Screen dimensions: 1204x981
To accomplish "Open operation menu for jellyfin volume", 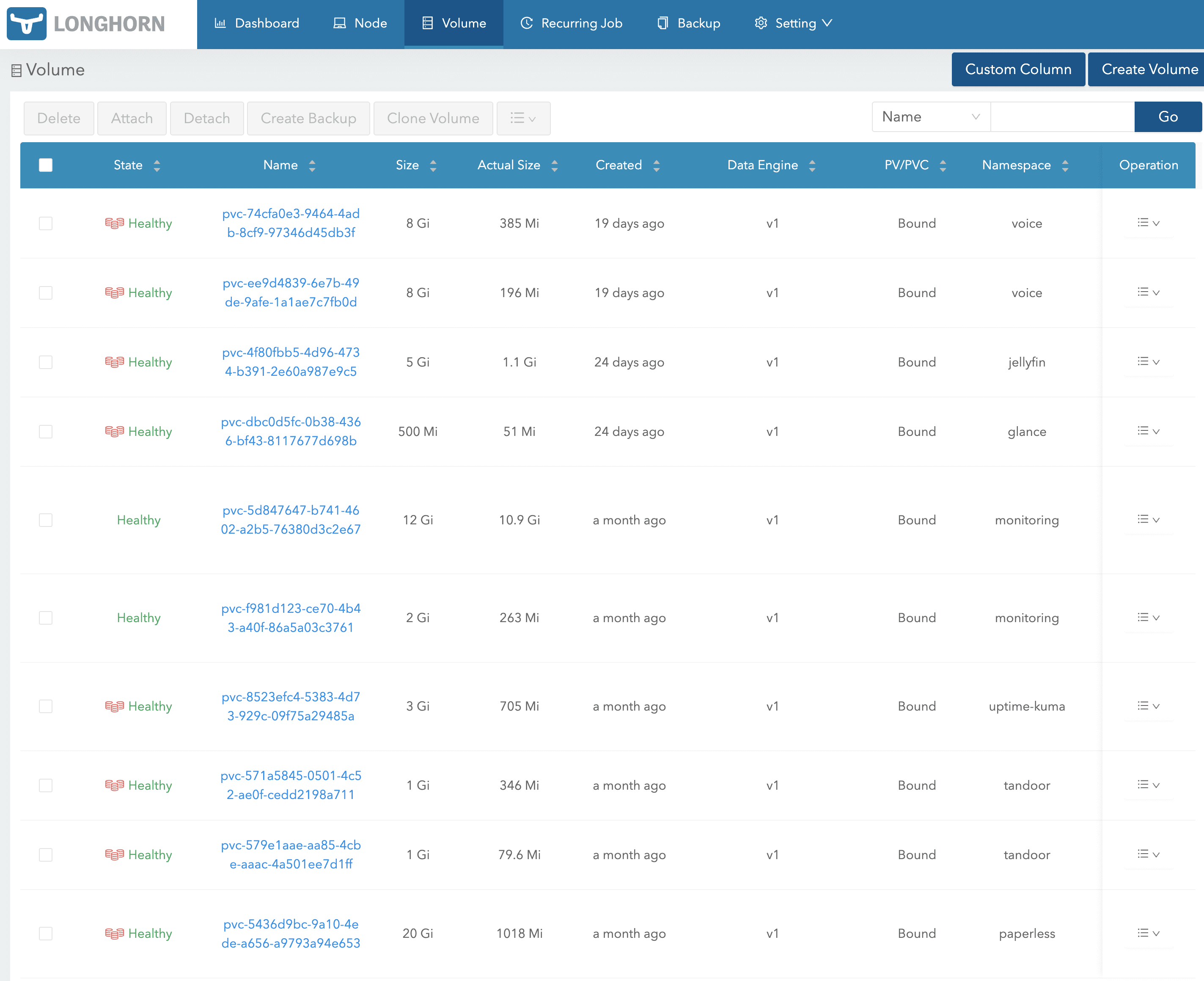I will 1148,362.
